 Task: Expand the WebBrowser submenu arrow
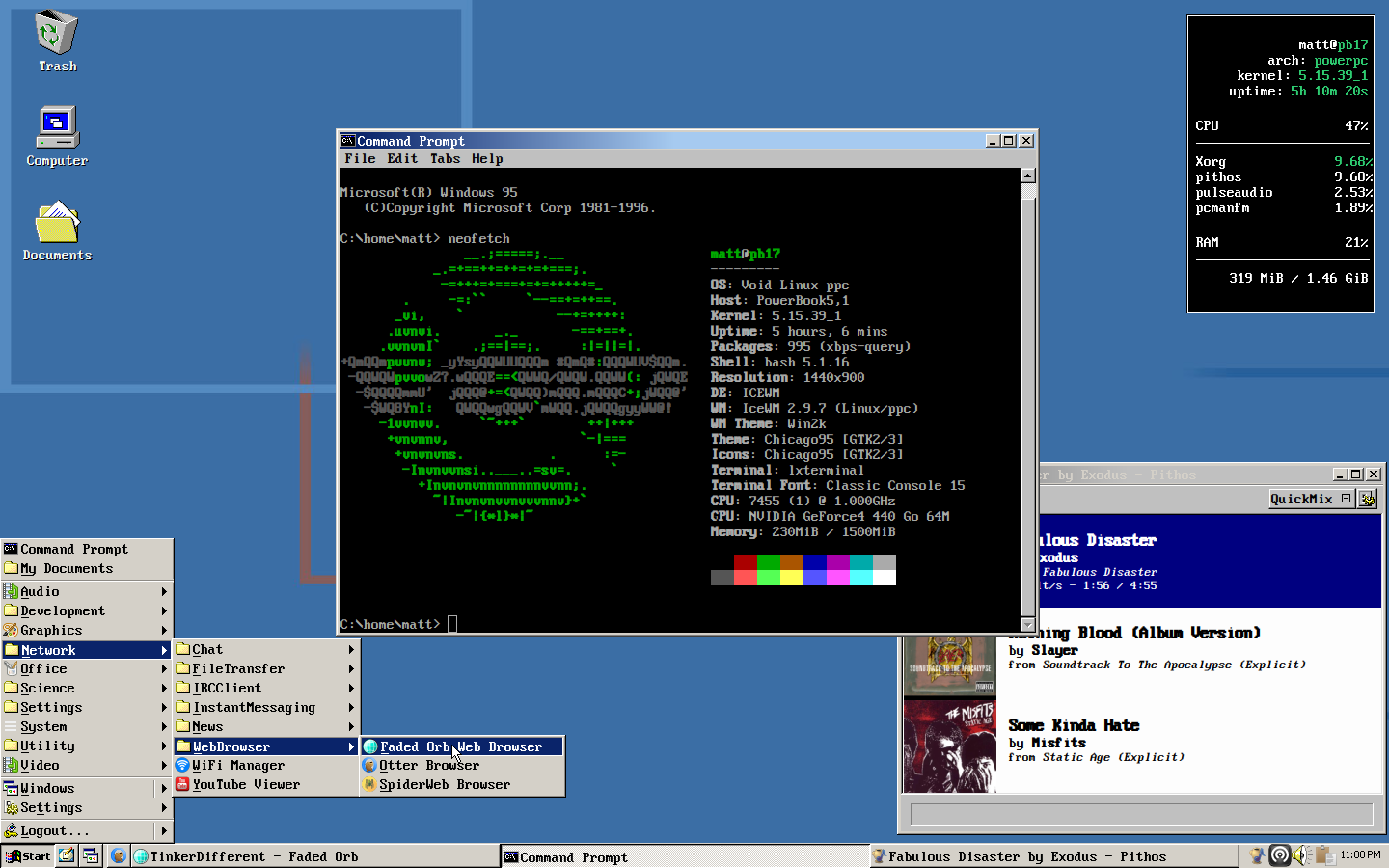click(351, 746)
